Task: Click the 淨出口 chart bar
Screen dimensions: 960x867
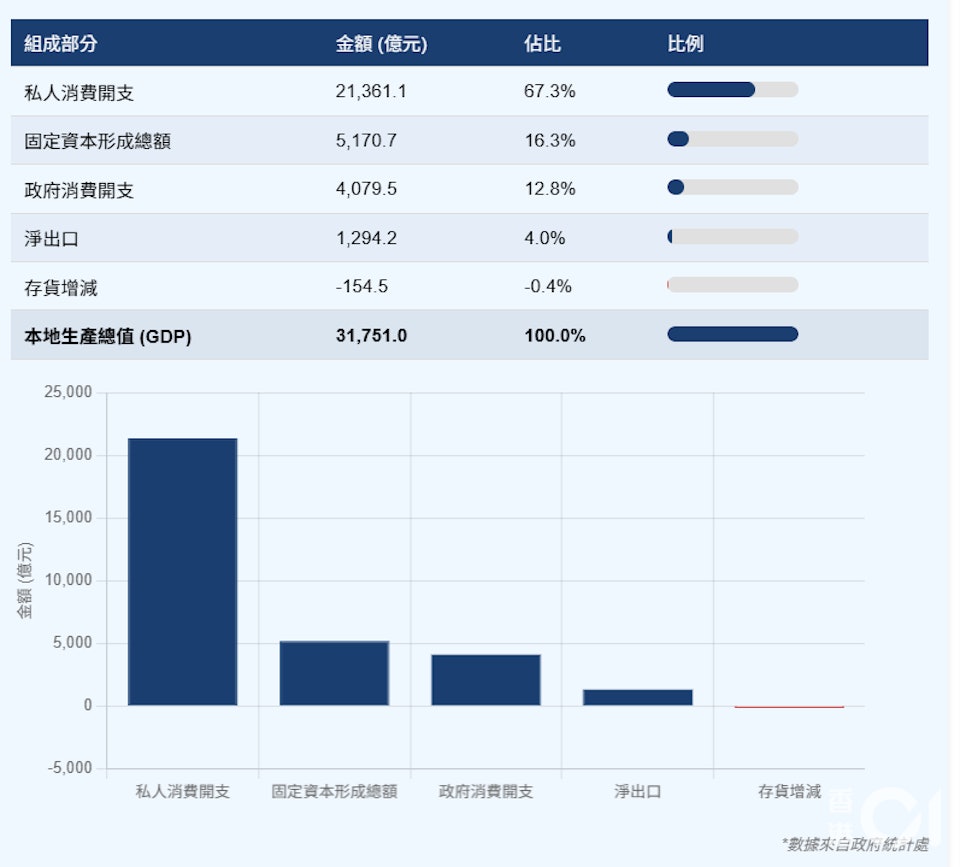Action: tap(637, 697)
